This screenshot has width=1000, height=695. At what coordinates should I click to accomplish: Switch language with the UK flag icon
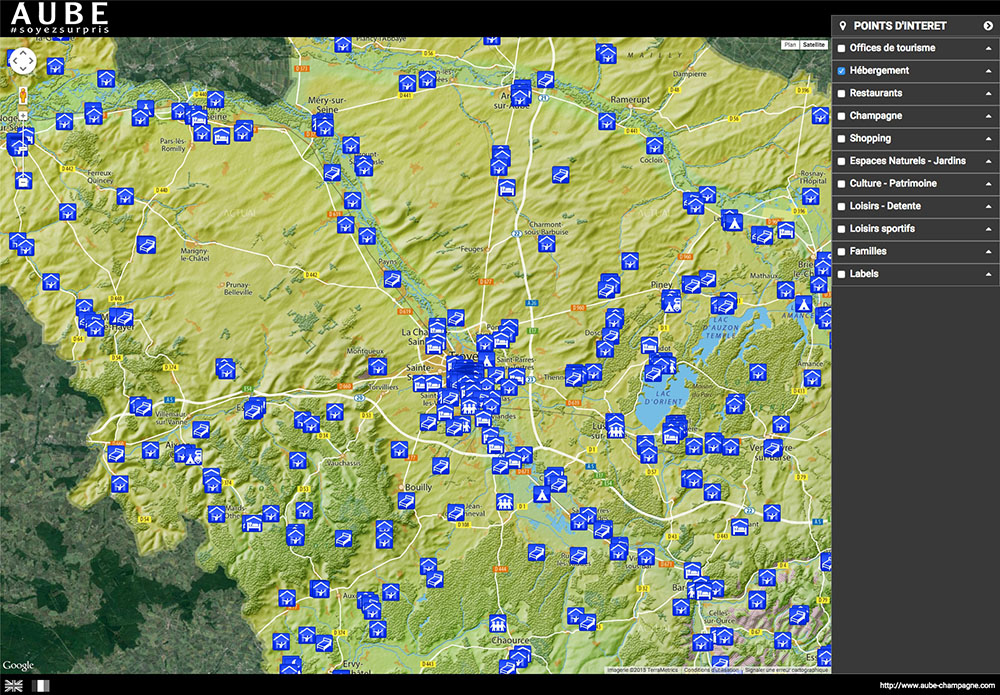click(x=13, y=686)
